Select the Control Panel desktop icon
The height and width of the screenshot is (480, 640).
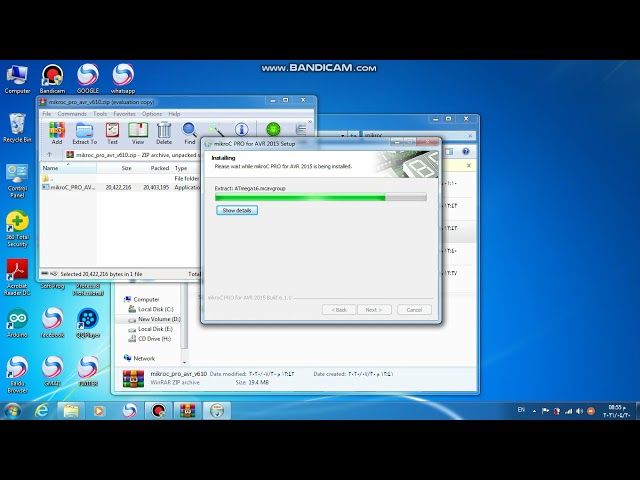pos(17,181)
